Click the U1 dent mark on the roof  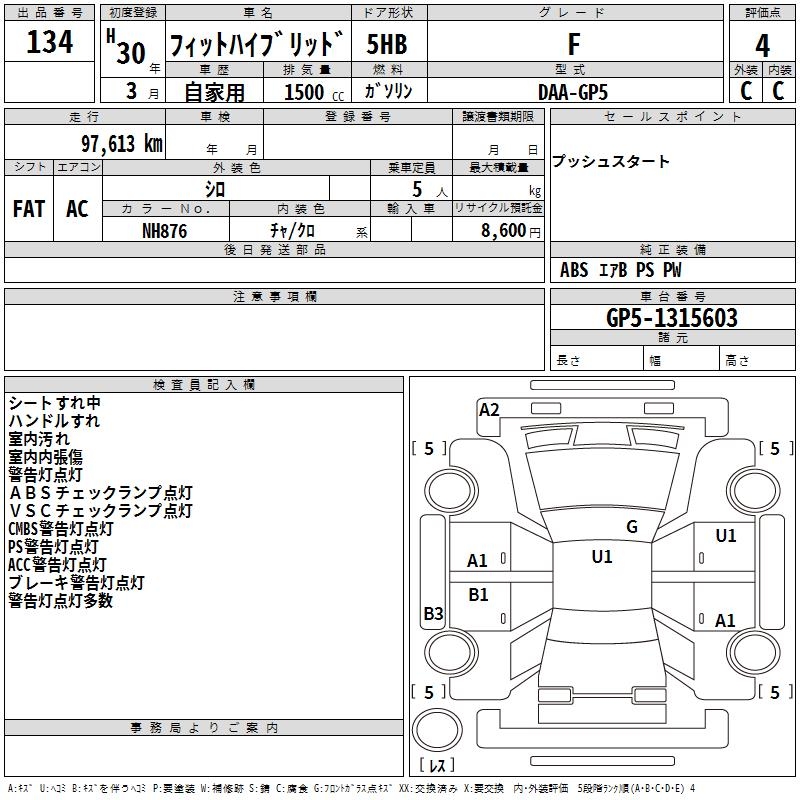(601, 557)
